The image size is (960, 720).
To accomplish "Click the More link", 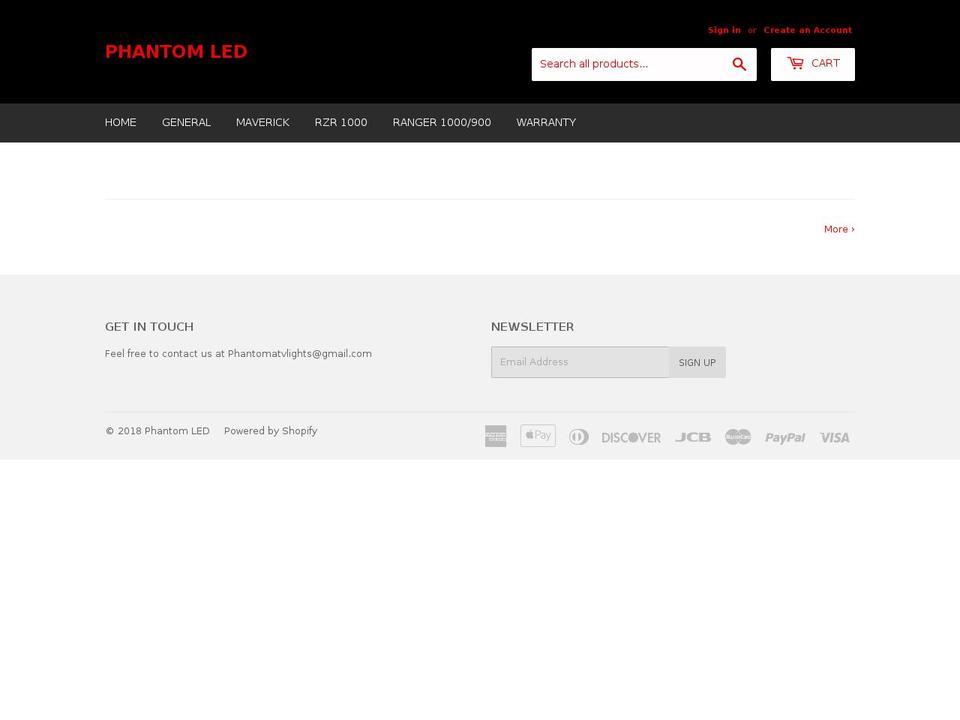I will 839,229.
